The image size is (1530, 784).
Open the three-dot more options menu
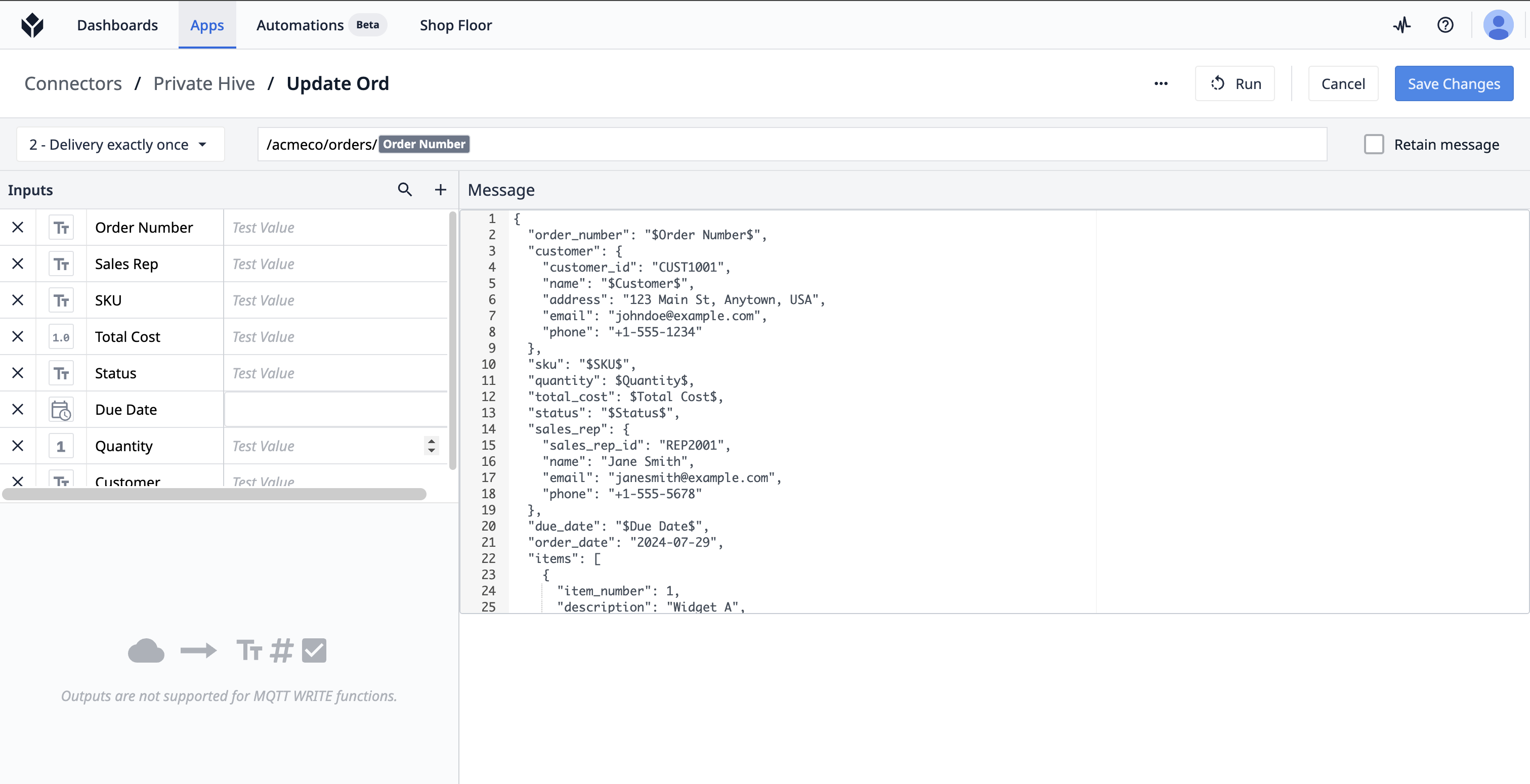(1161, 84)
